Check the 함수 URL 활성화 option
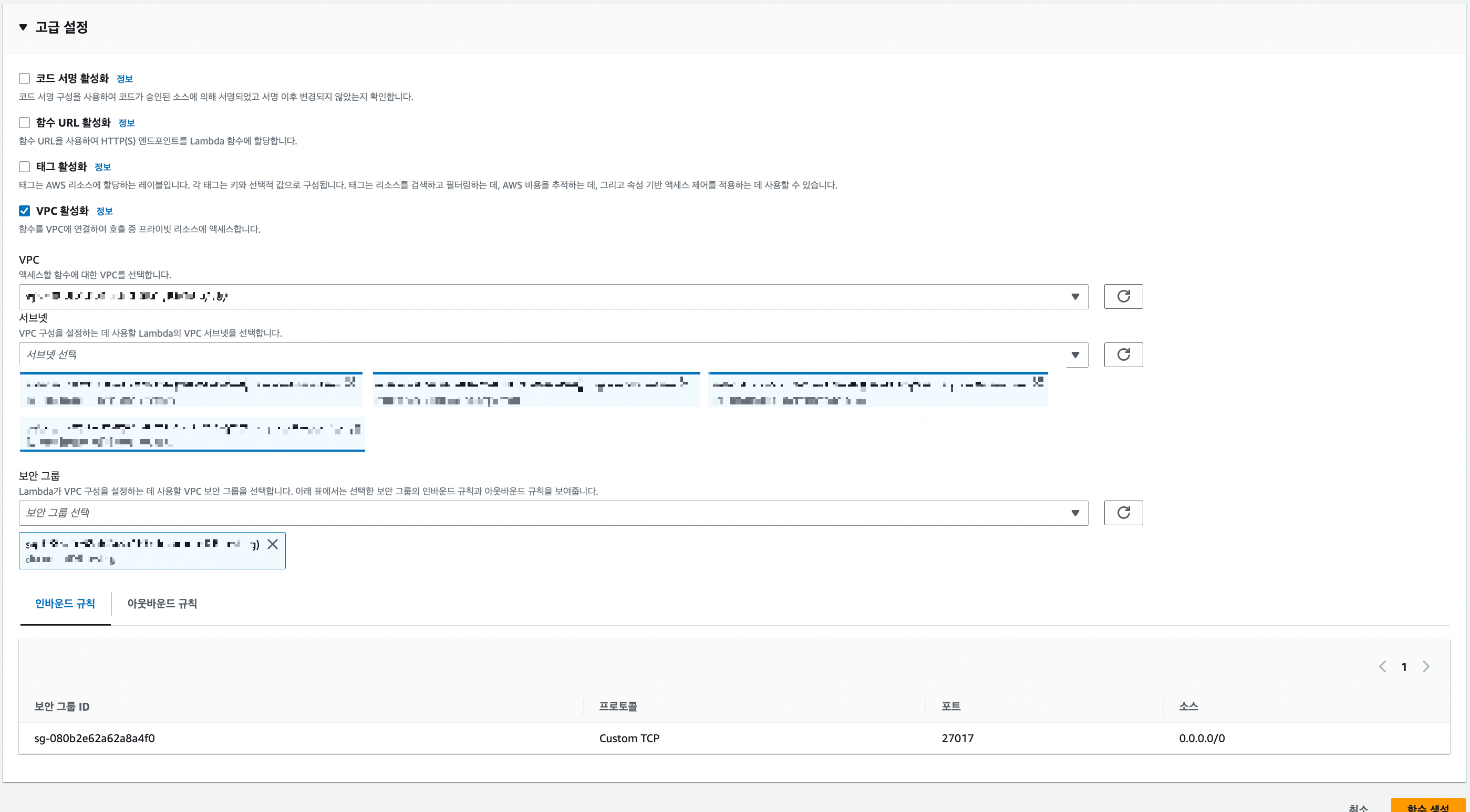This screenshot has height=812, width=1470. click(25, 123)
